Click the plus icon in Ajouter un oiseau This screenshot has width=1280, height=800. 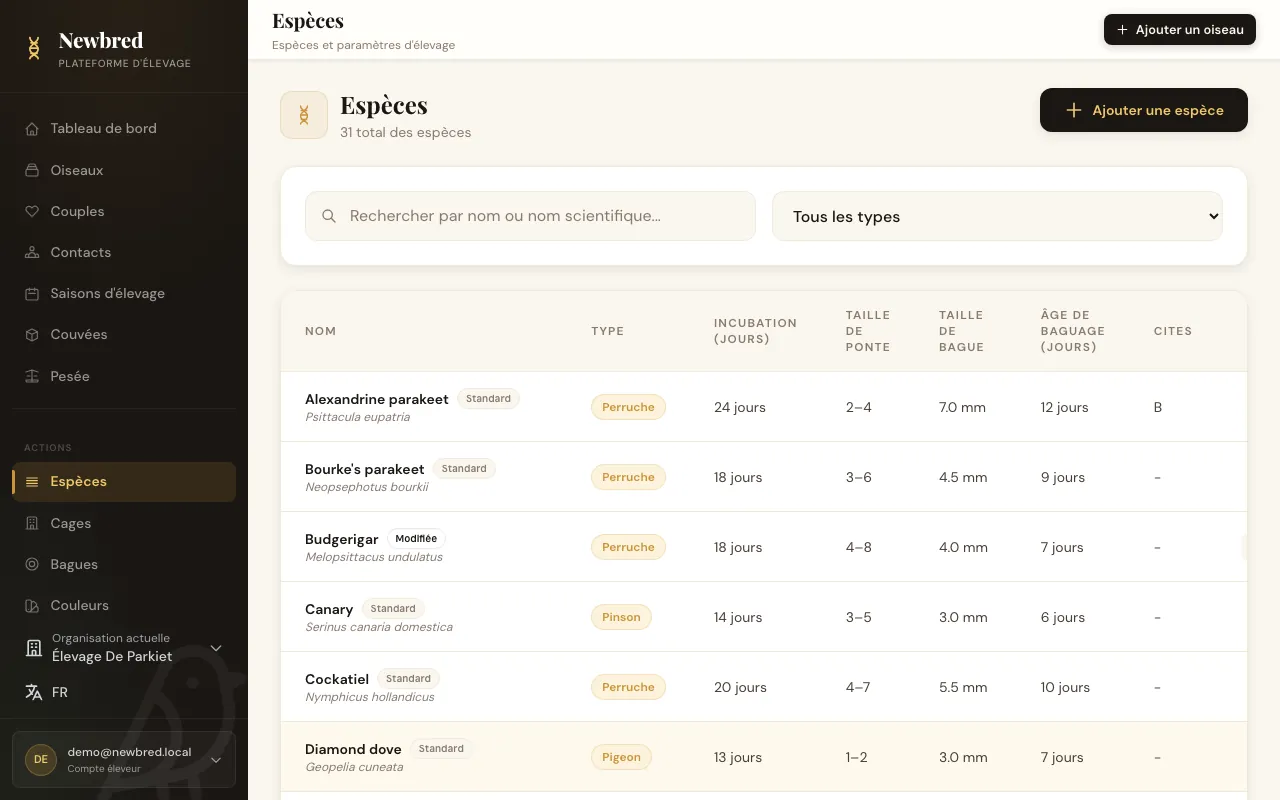[1122, 30]
